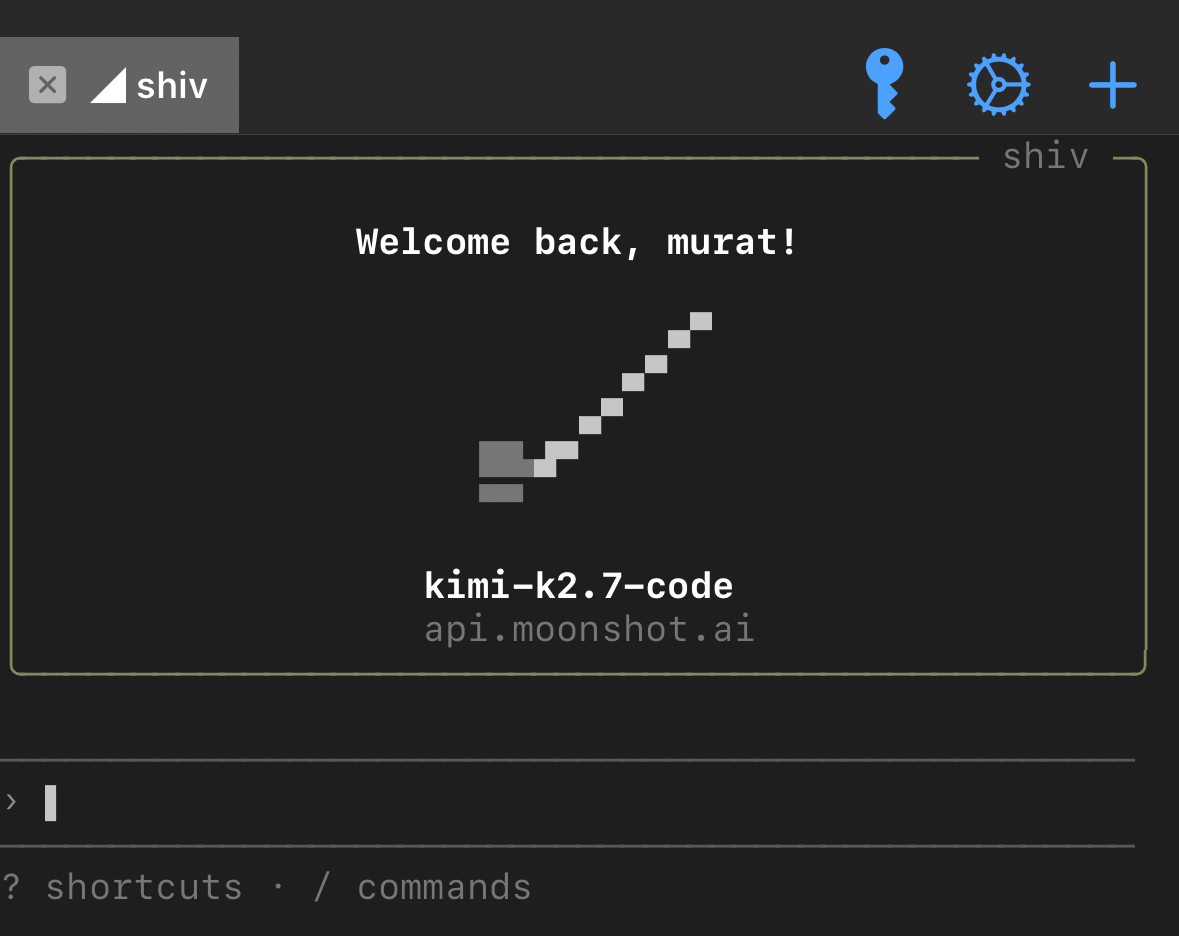The image size is (1179, 936).
Task: Add a new tab with plus icon
Action: 1113,85
